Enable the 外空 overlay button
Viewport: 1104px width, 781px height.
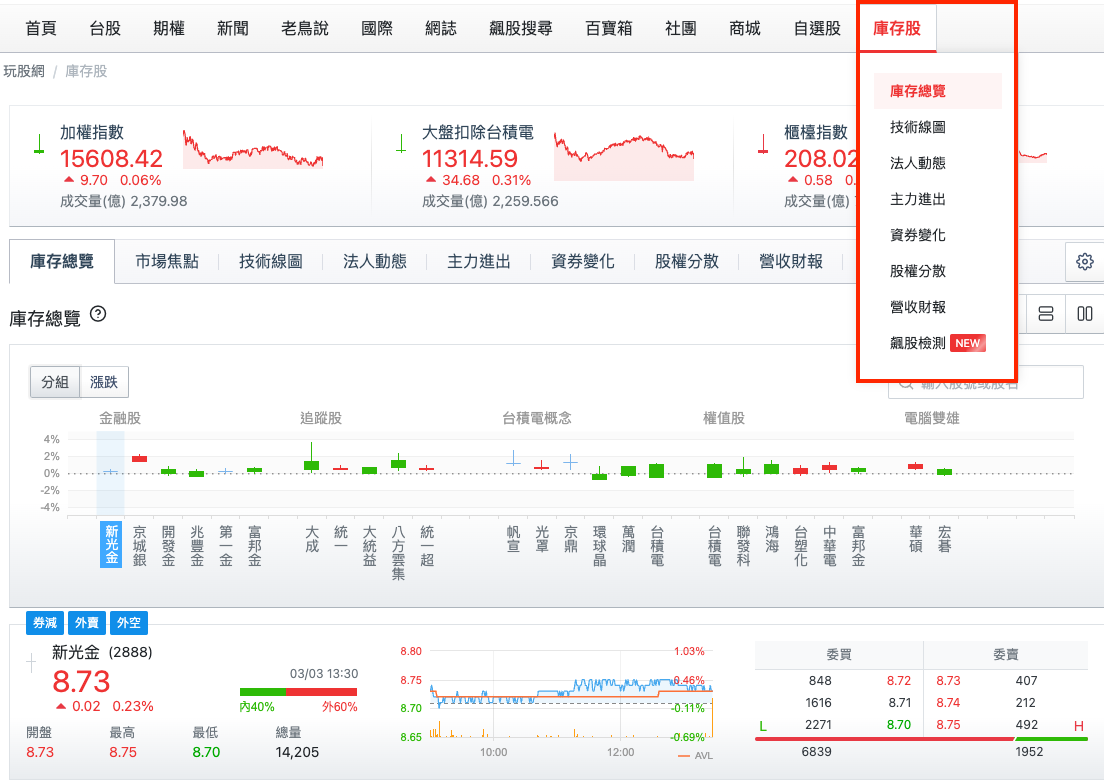coord(128,622)
